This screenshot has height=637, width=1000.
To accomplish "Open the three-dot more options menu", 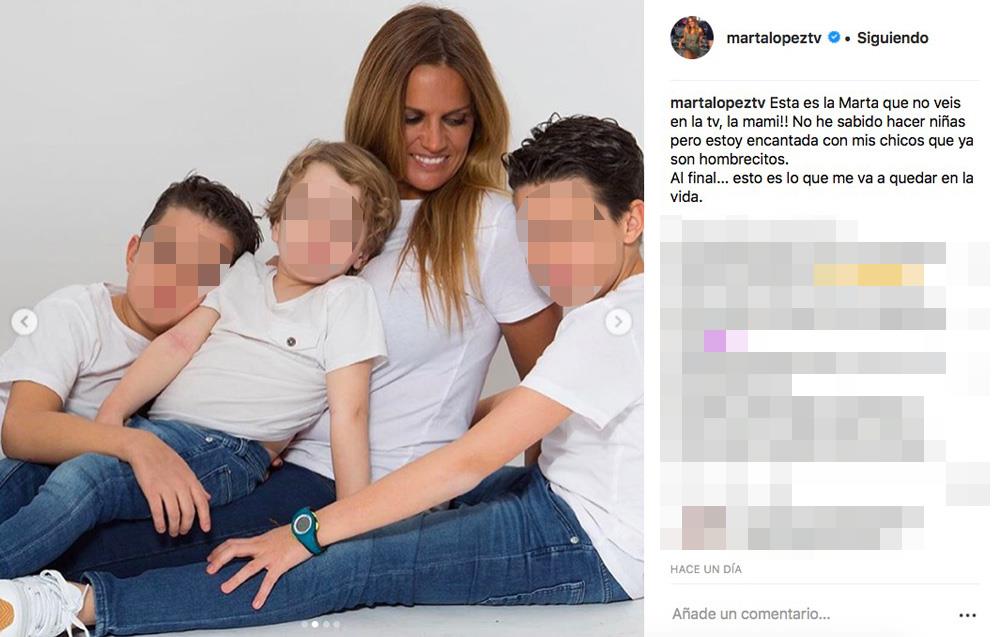I will 967,615.
